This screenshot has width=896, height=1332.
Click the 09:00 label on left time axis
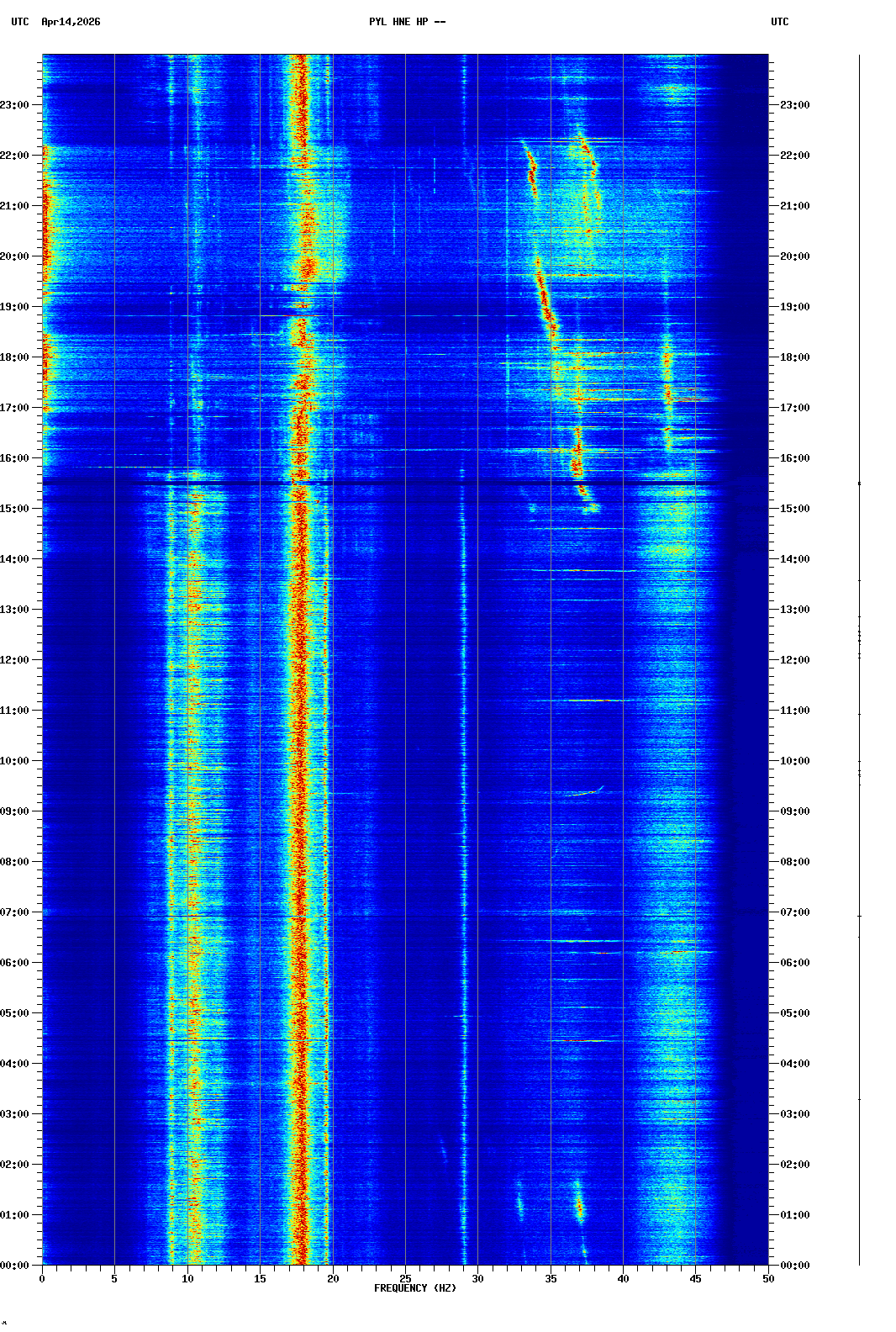coord(15,811)
